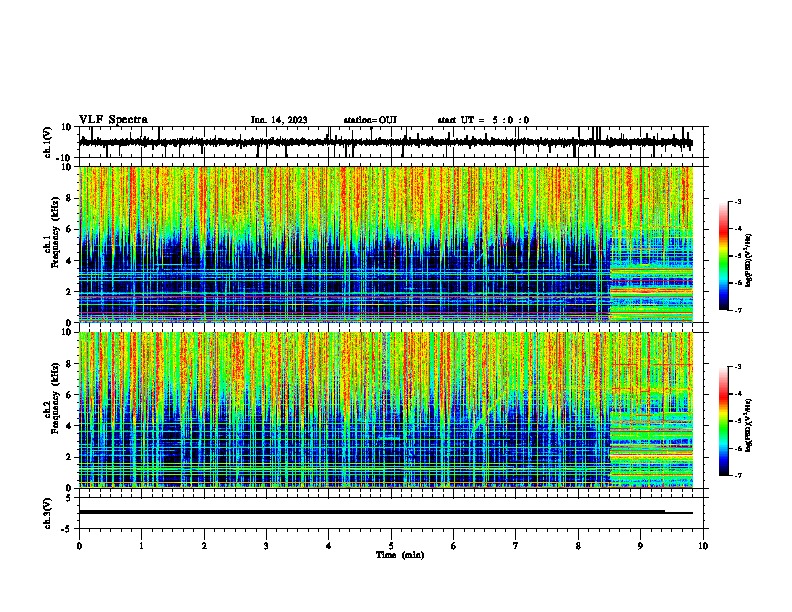Click the "-7" label on ch.2 color bar
Image resolution: width=792 pixels, height=612 pixels.
click(737, 475)
